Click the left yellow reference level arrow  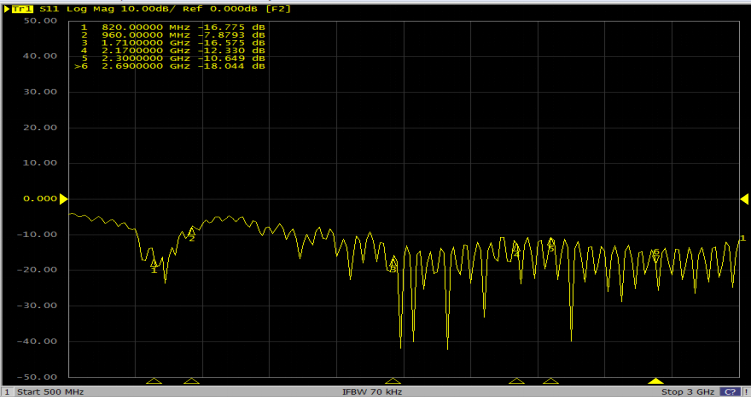point(63,199)
